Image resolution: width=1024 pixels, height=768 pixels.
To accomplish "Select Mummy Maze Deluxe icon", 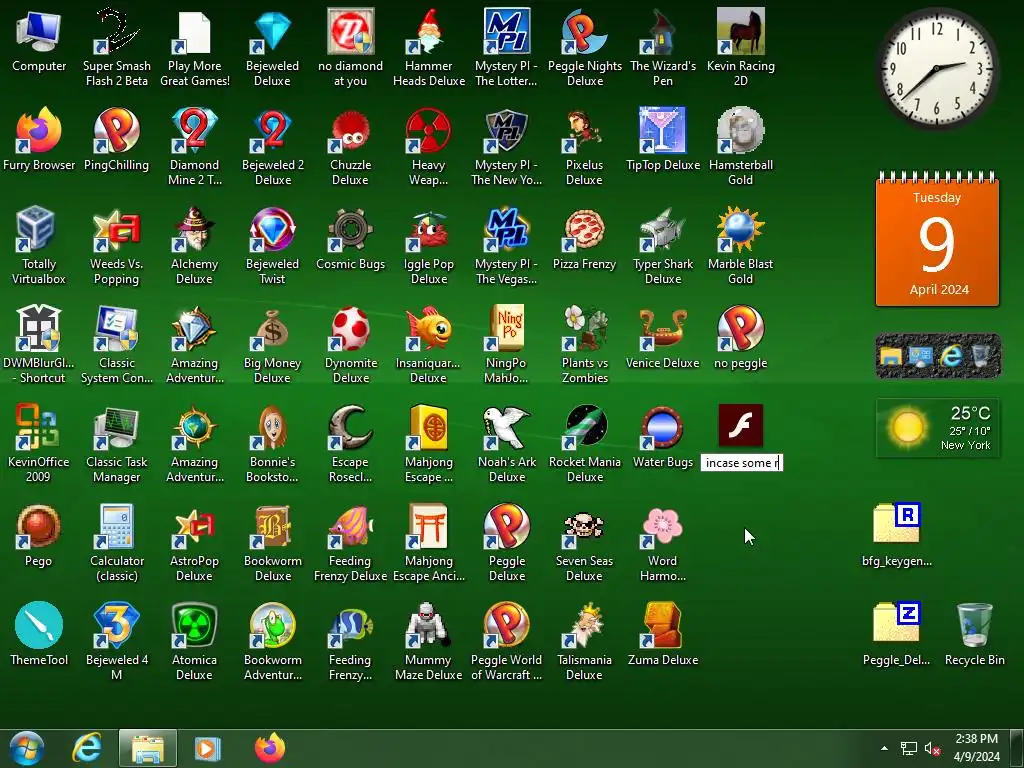I will [x=428, y=626].
